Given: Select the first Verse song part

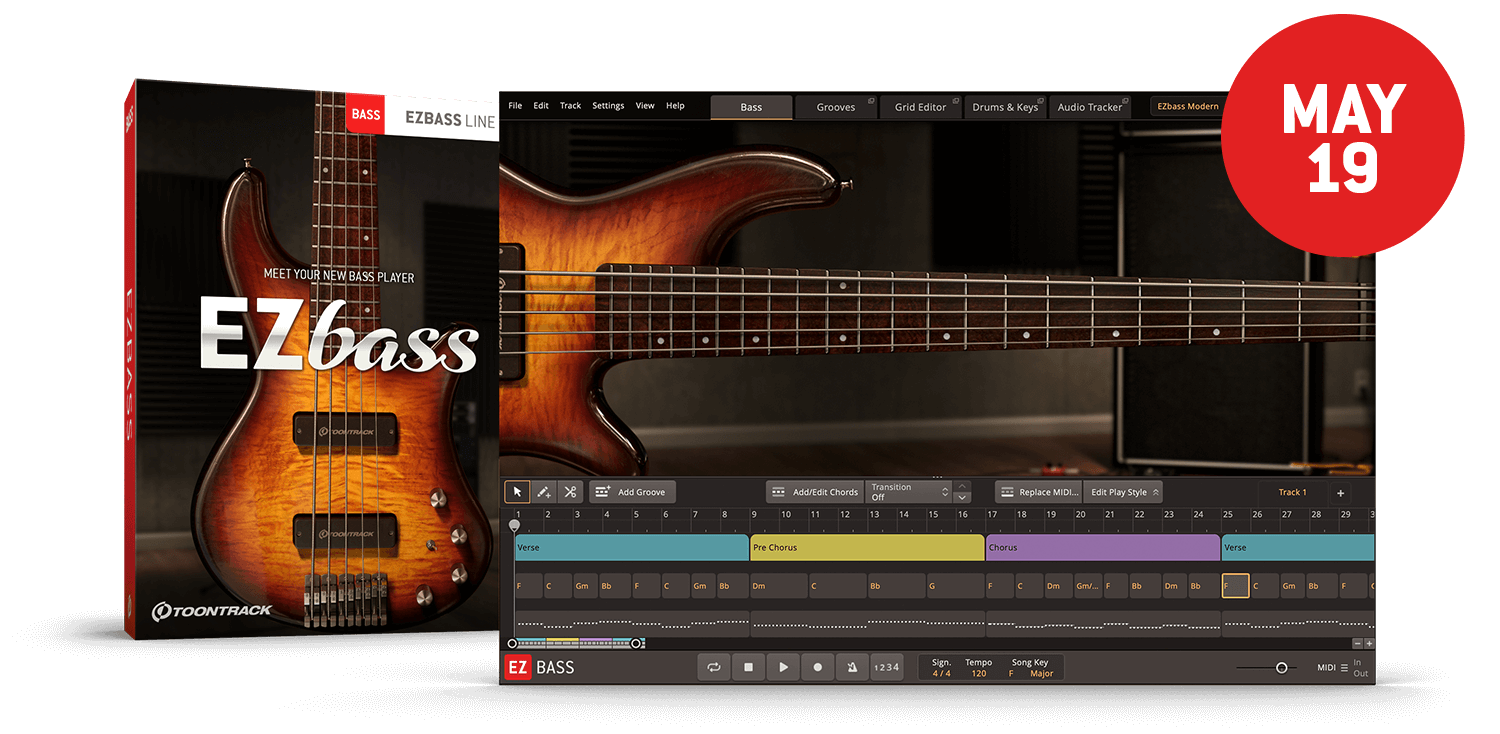Looking at the screenshot, I should tap(632, 547).
